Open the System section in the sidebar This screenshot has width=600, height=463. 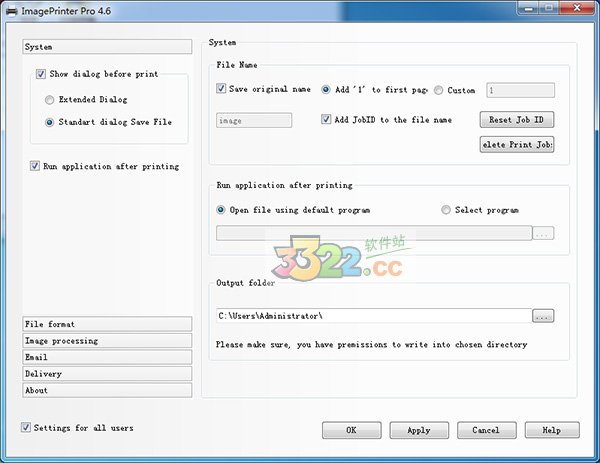[107, 47]
